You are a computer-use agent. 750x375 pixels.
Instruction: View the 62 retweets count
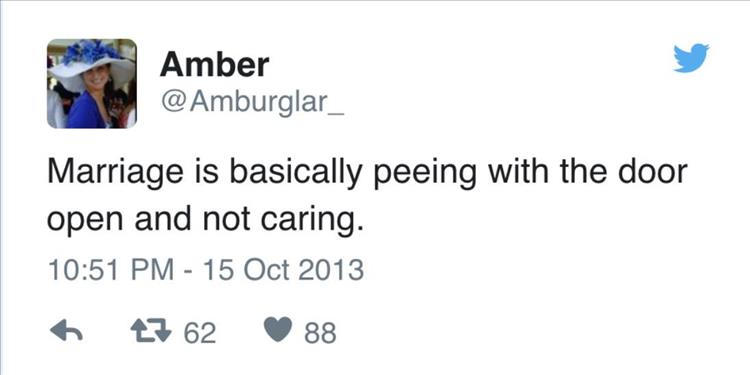click(200, 333)
